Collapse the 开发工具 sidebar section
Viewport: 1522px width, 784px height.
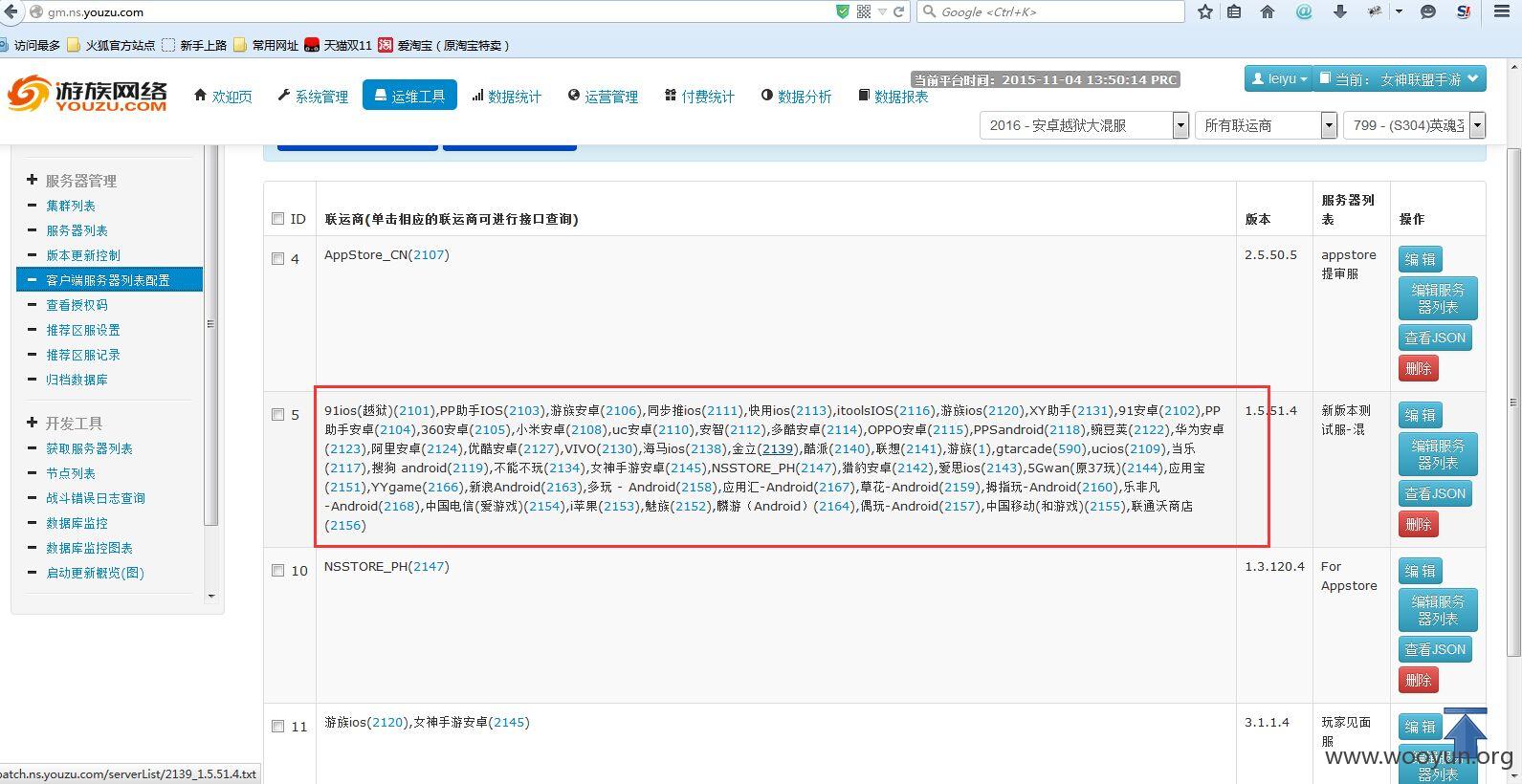tap(64, 424)
